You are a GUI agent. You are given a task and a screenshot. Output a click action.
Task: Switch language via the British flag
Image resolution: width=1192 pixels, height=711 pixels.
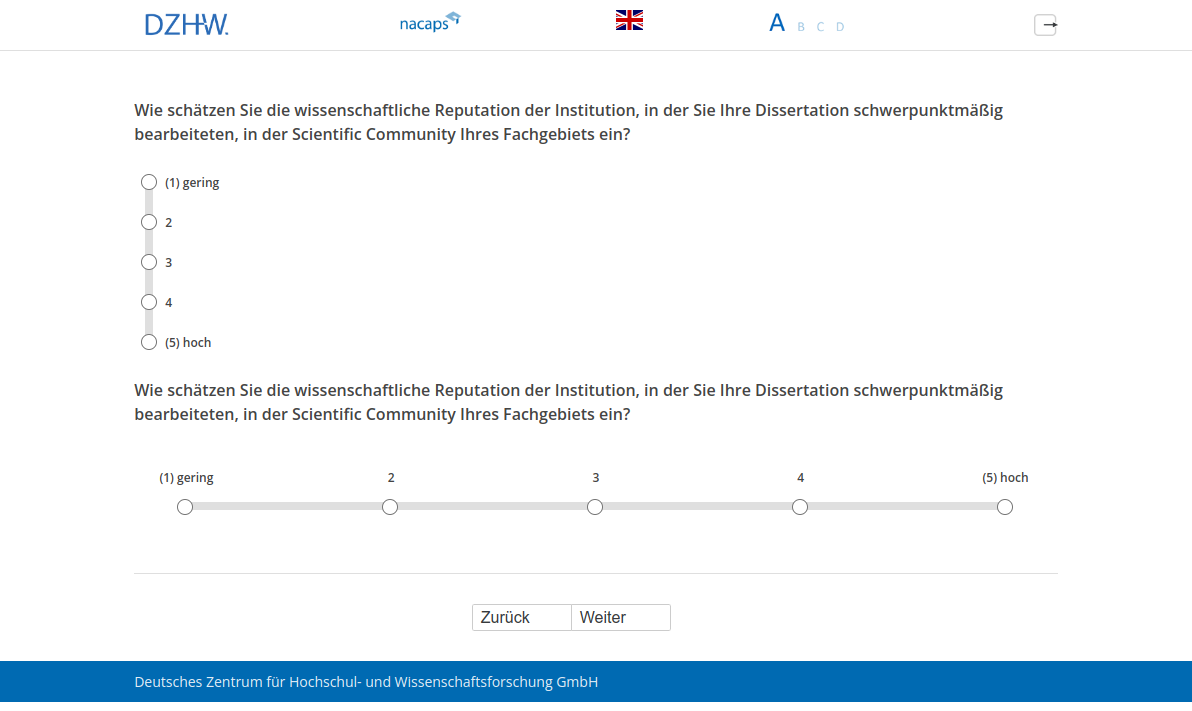pos(629,20)
